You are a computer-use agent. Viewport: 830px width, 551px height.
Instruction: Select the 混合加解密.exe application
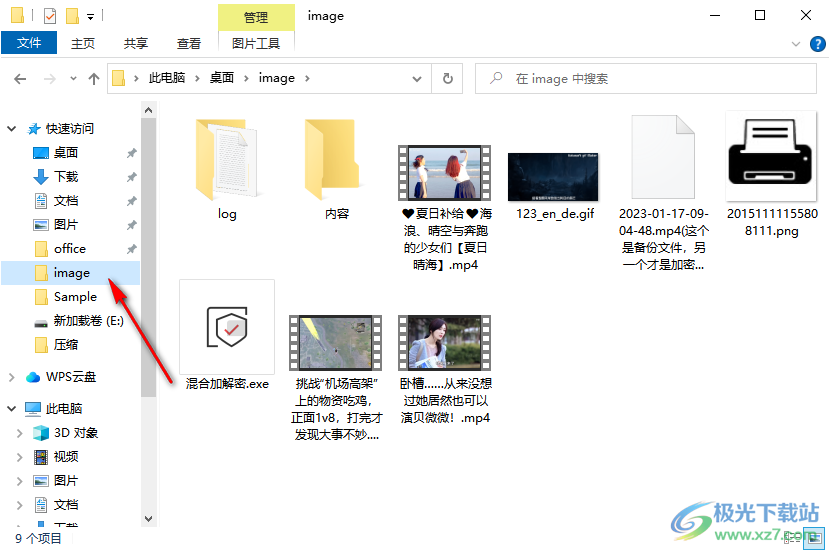coord(227,336)
